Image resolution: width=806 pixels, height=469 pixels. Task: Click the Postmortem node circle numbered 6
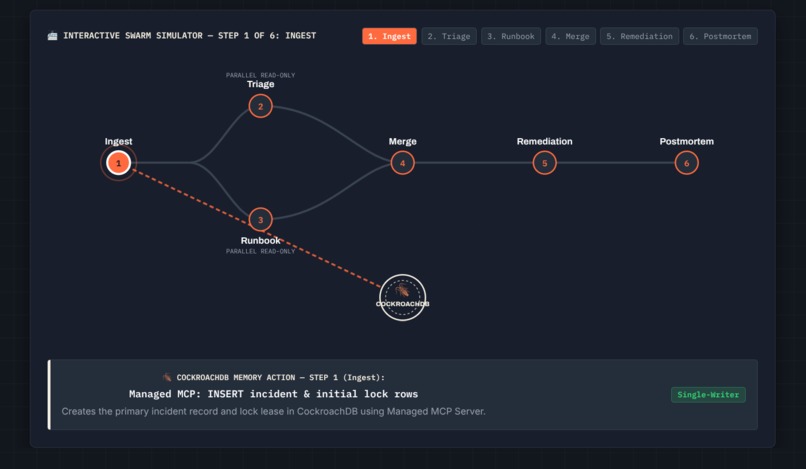pyautogui.click(x=687, y=163)
